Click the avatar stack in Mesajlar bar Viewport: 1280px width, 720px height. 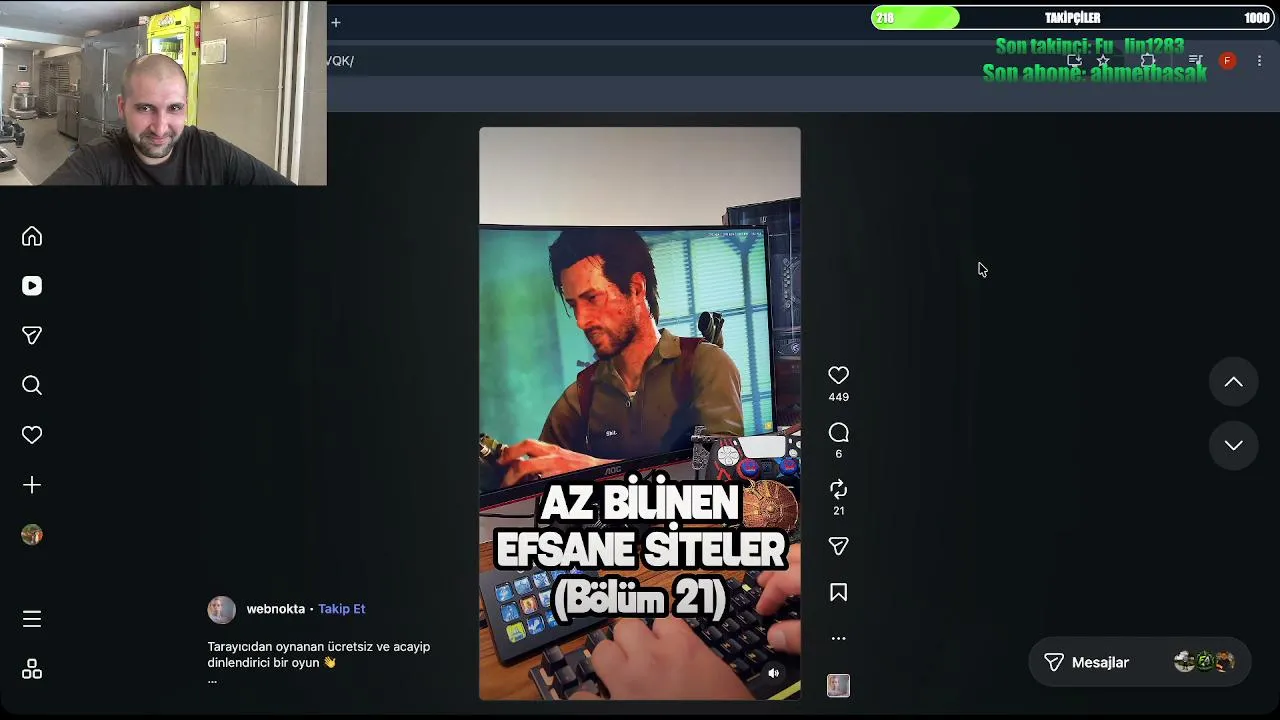[x=1204, y=662]
